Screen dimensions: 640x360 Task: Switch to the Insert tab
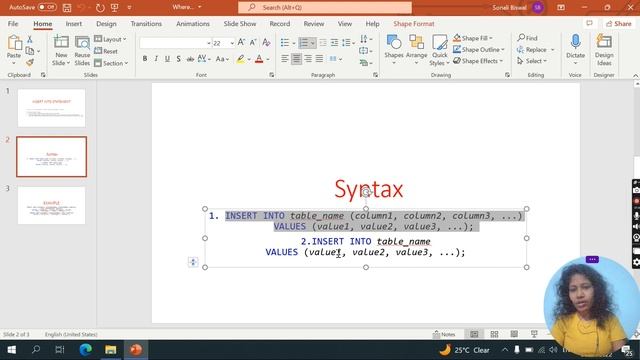point(74,24)
